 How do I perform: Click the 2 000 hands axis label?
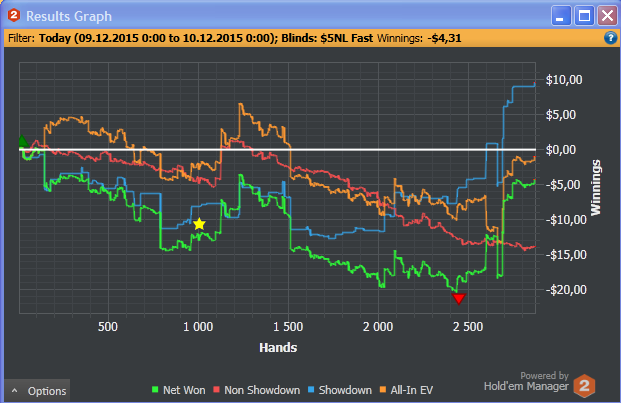tap(378, 327)
